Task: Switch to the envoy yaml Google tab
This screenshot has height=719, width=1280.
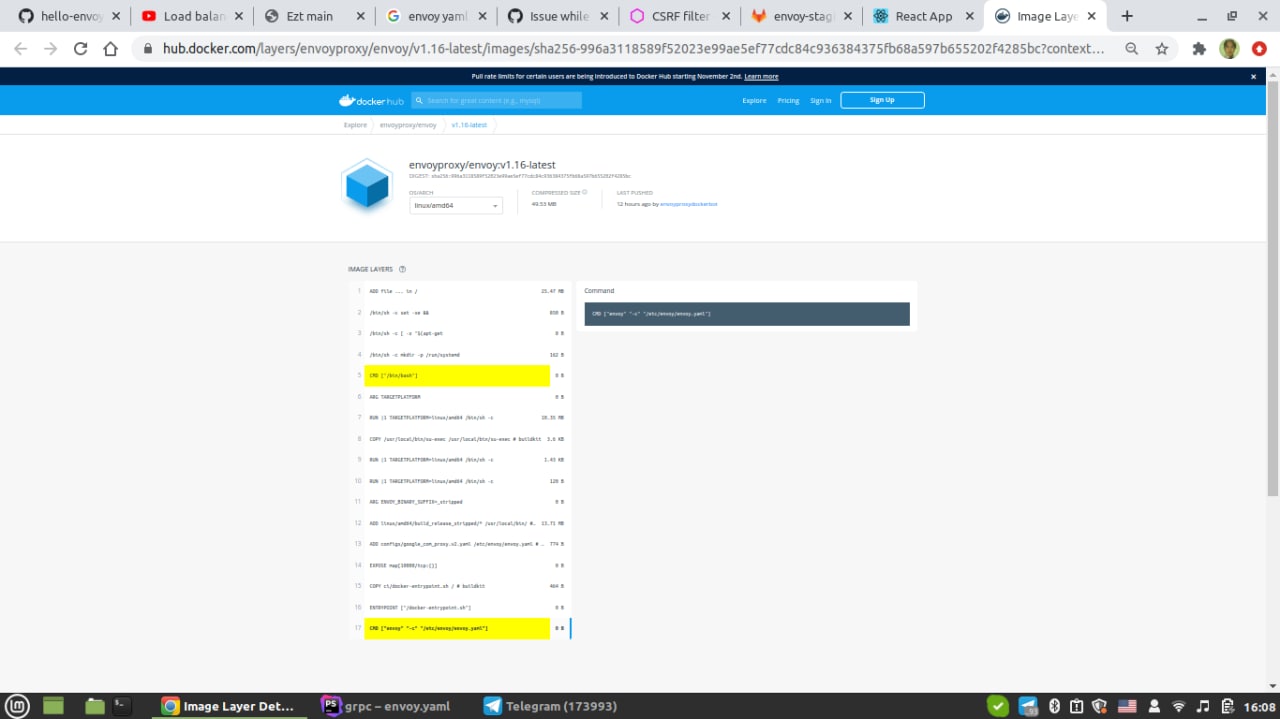Action: 435,16
